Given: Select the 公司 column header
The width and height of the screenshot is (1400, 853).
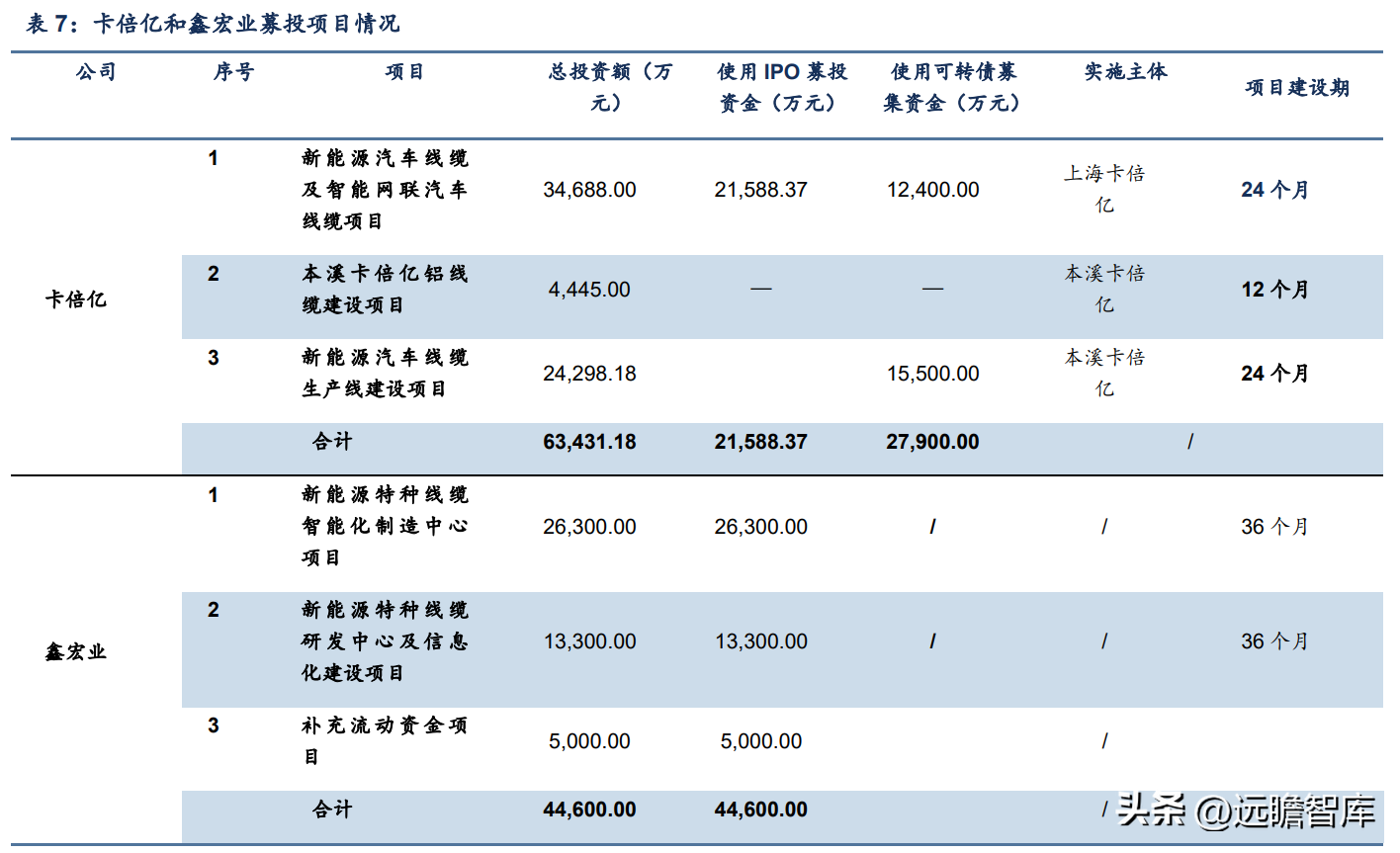Looking at the screenshot, I should click(96, 71).
